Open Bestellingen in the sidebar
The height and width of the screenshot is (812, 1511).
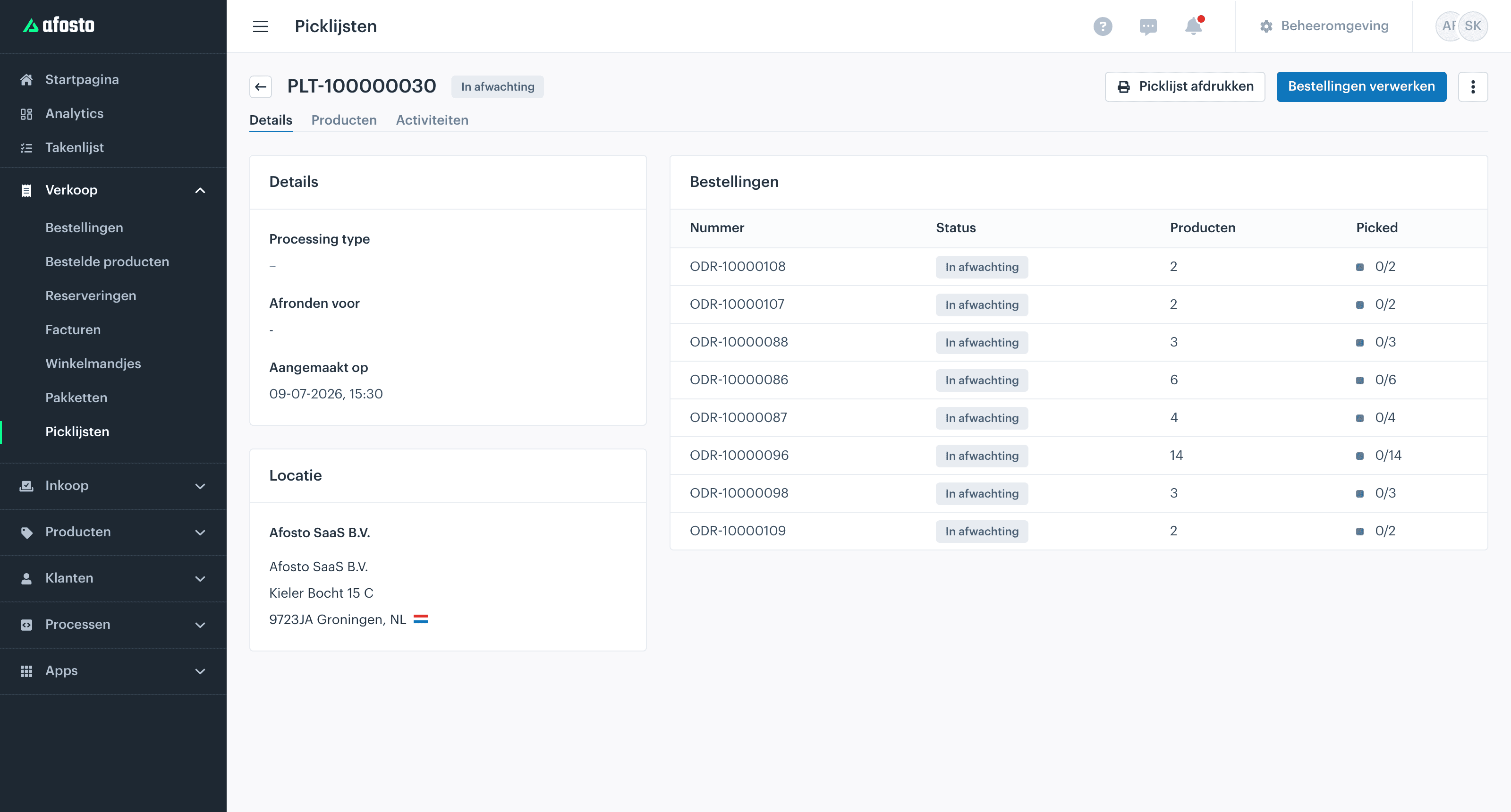point(84,228)
